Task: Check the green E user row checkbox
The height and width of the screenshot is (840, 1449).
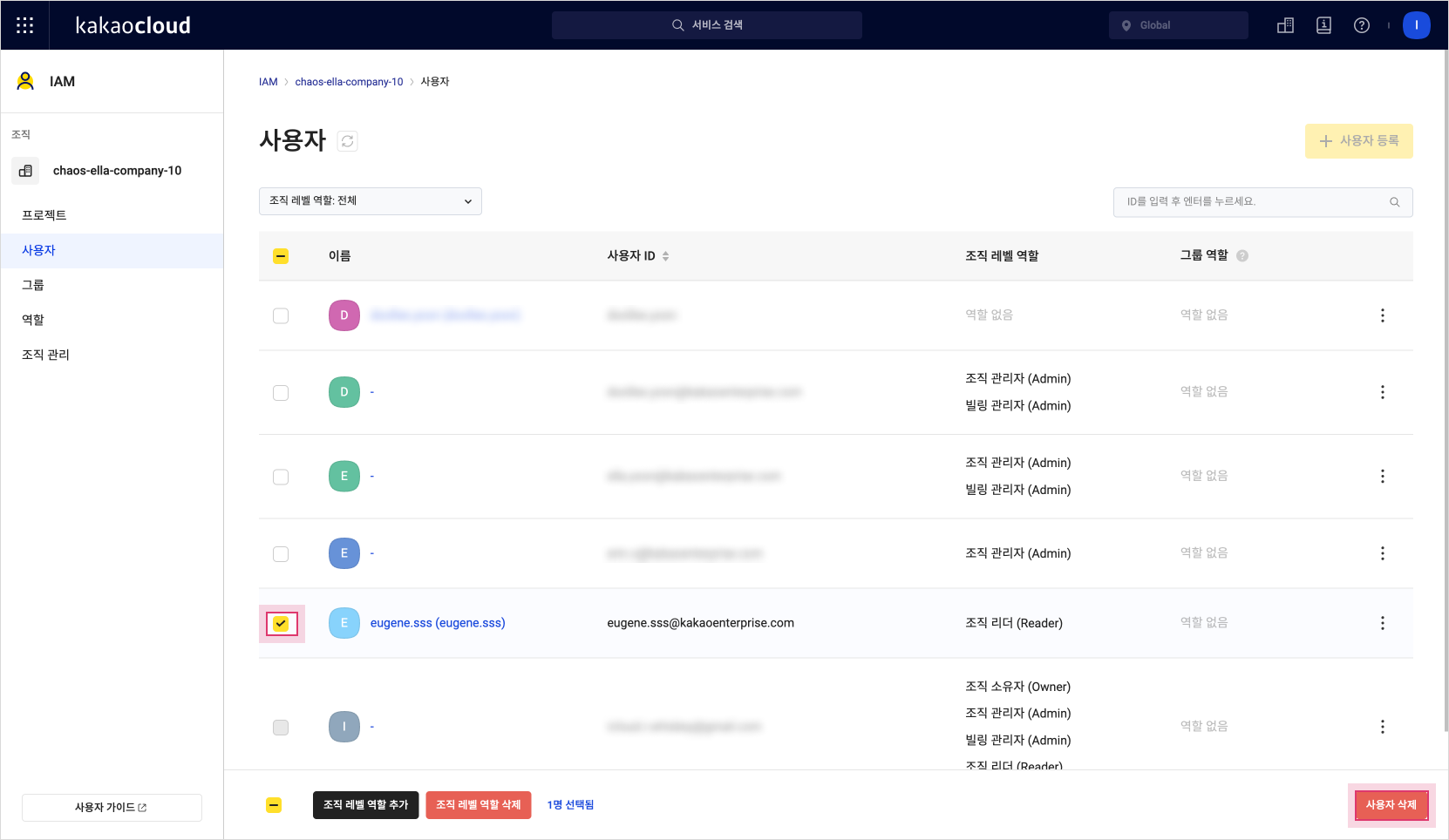Action: pos(281,477)
